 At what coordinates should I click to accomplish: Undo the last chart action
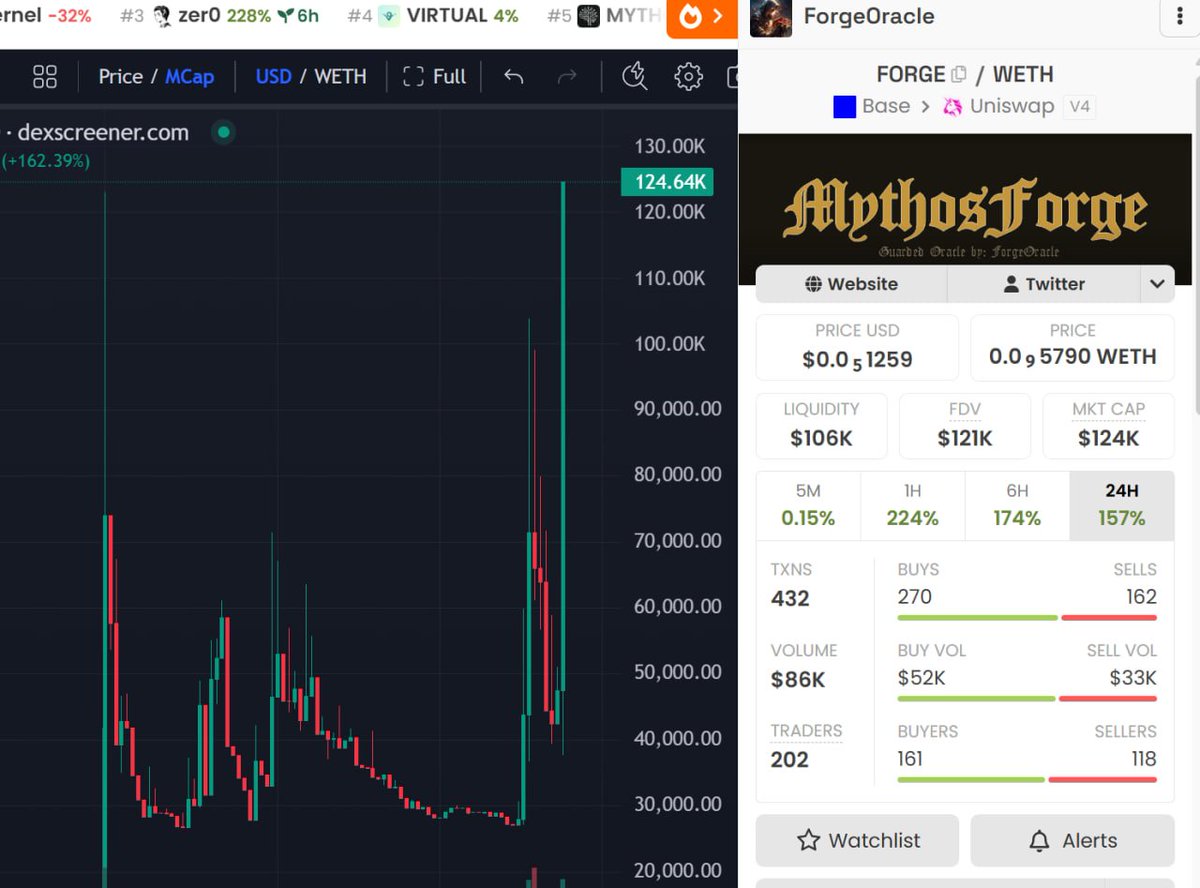[x=514, y=76]
